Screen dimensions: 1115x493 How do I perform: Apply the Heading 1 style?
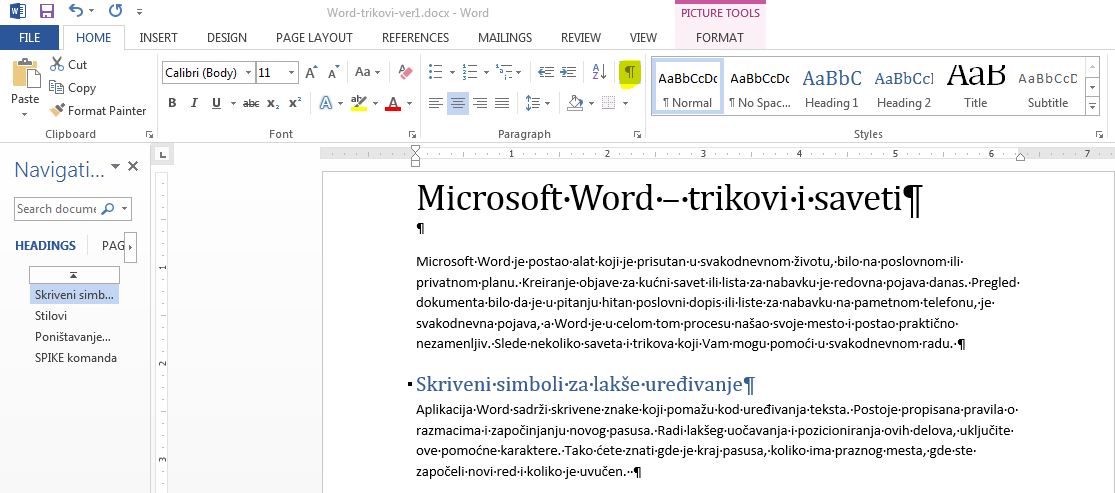[x=831, y=86]
